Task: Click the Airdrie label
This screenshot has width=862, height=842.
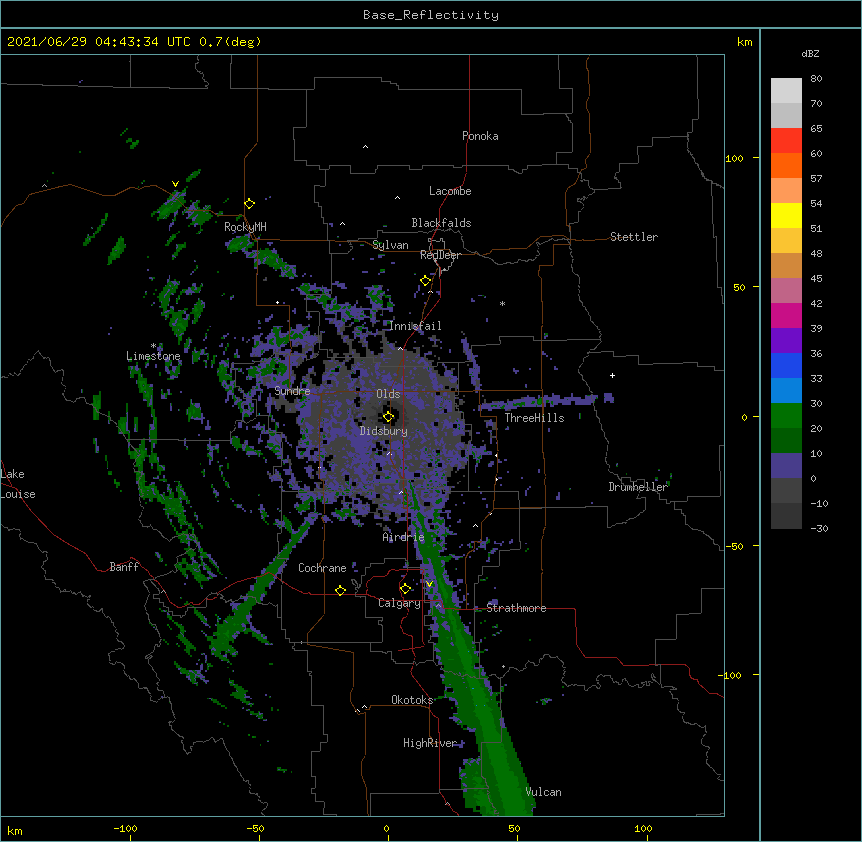Action: click(404, 537)
